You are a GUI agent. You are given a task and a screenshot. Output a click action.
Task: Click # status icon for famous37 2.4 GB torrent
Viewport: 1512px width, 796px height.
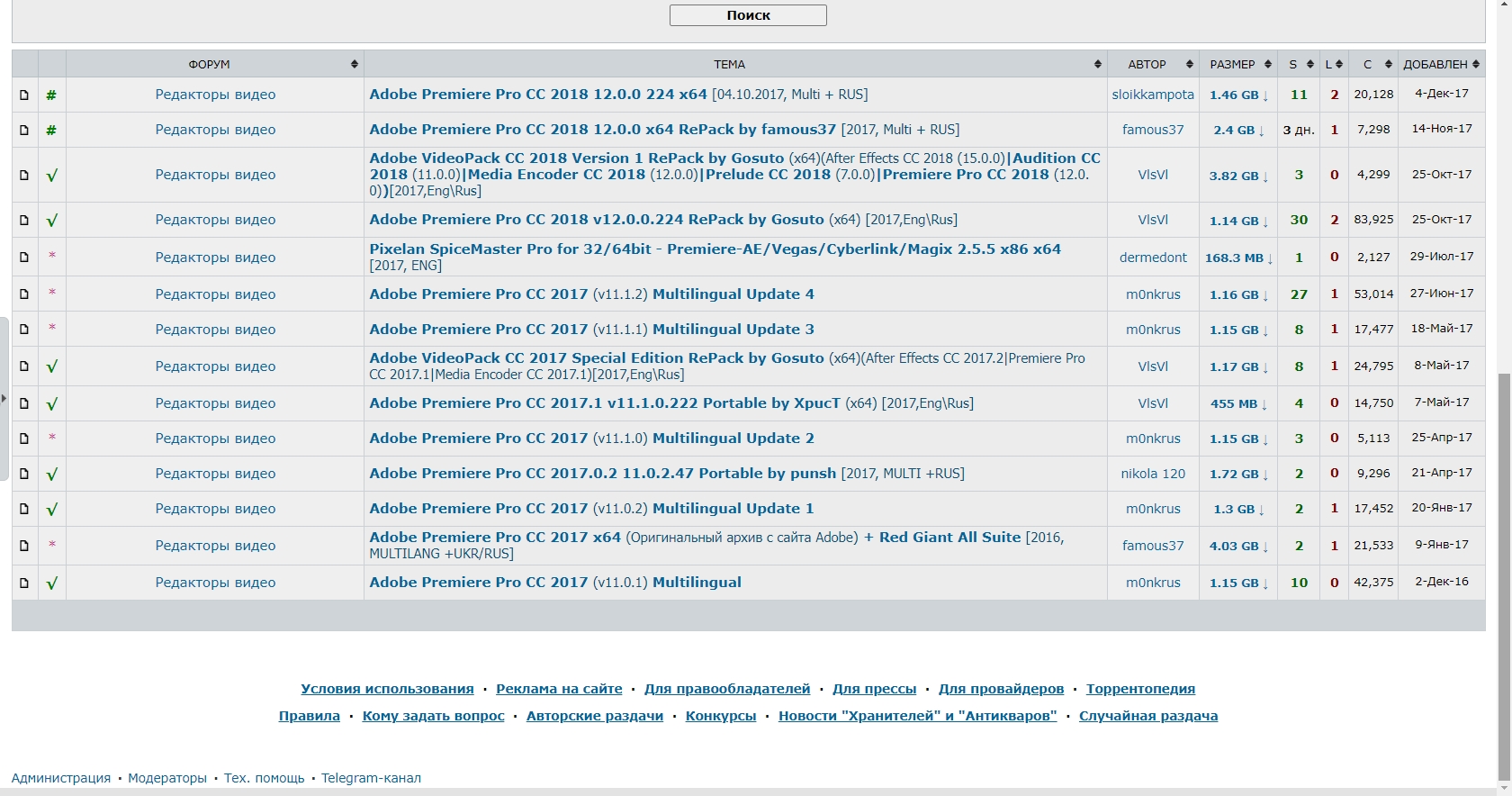tap(51, 130)
